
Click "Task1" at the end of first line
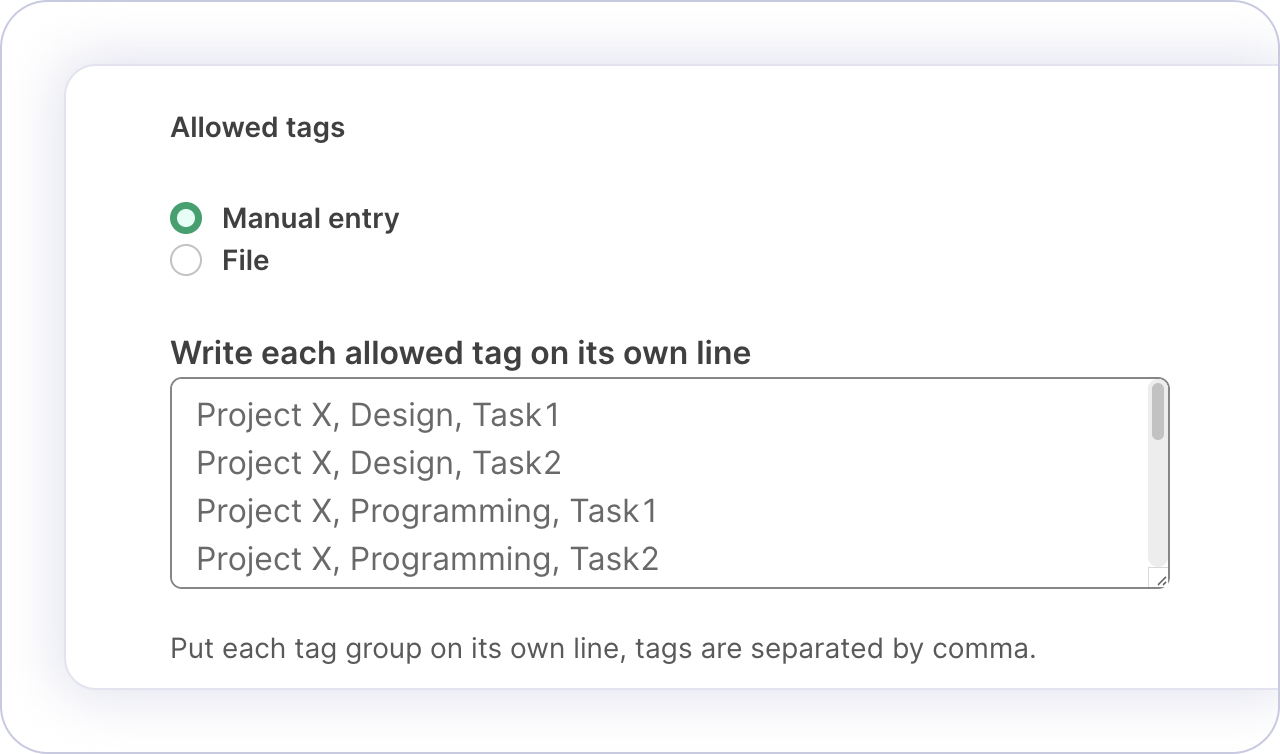(x=516, y=415)
